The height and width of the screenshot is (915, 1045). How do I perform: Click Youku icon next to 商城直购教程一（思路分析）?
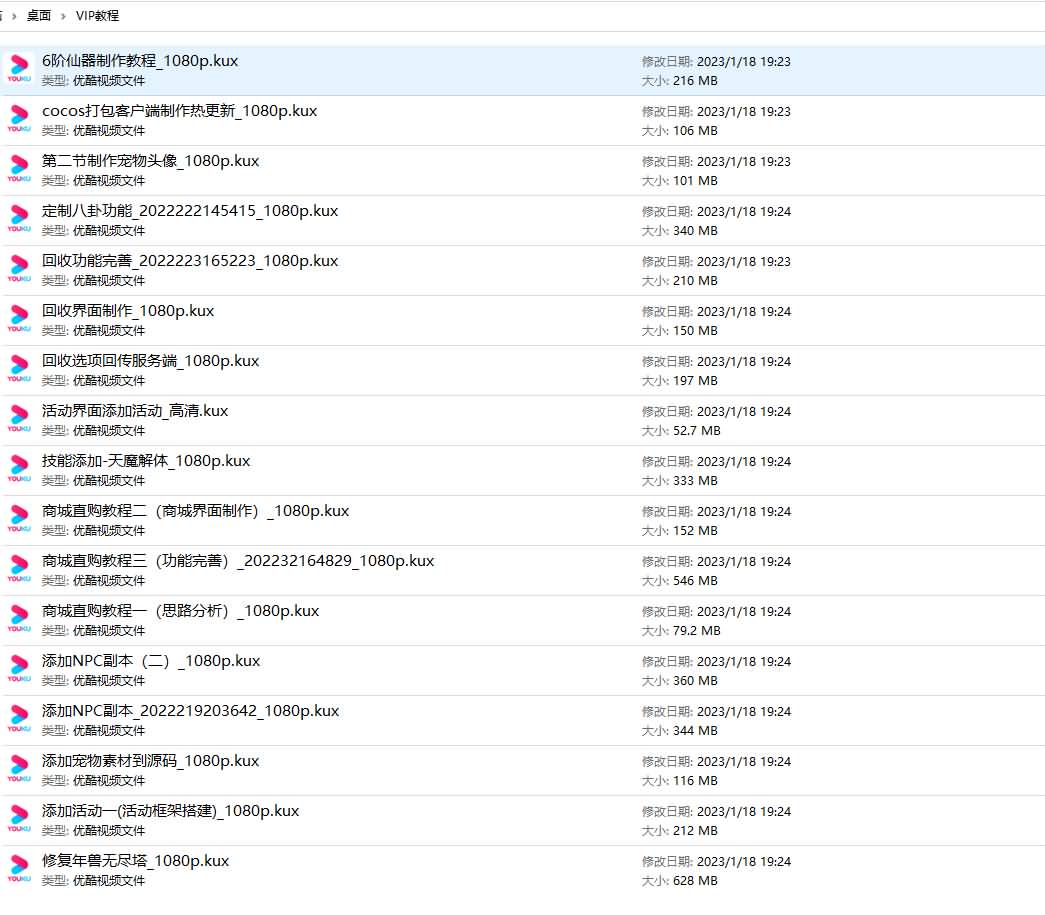(x=19, y=619)
